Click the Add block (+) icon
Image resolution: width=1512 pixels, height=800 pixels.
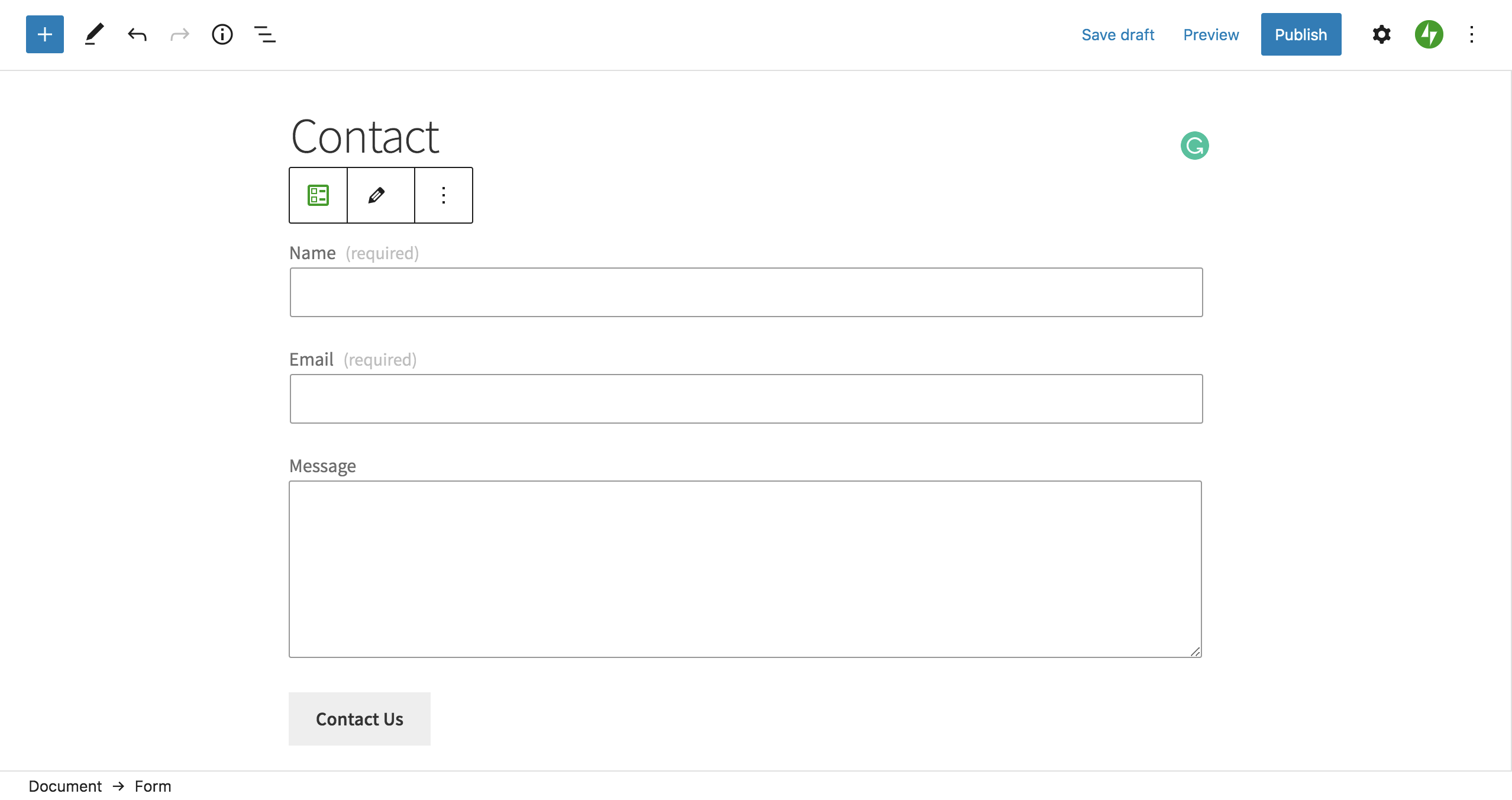pyautogui.click(x=43, y=34)
